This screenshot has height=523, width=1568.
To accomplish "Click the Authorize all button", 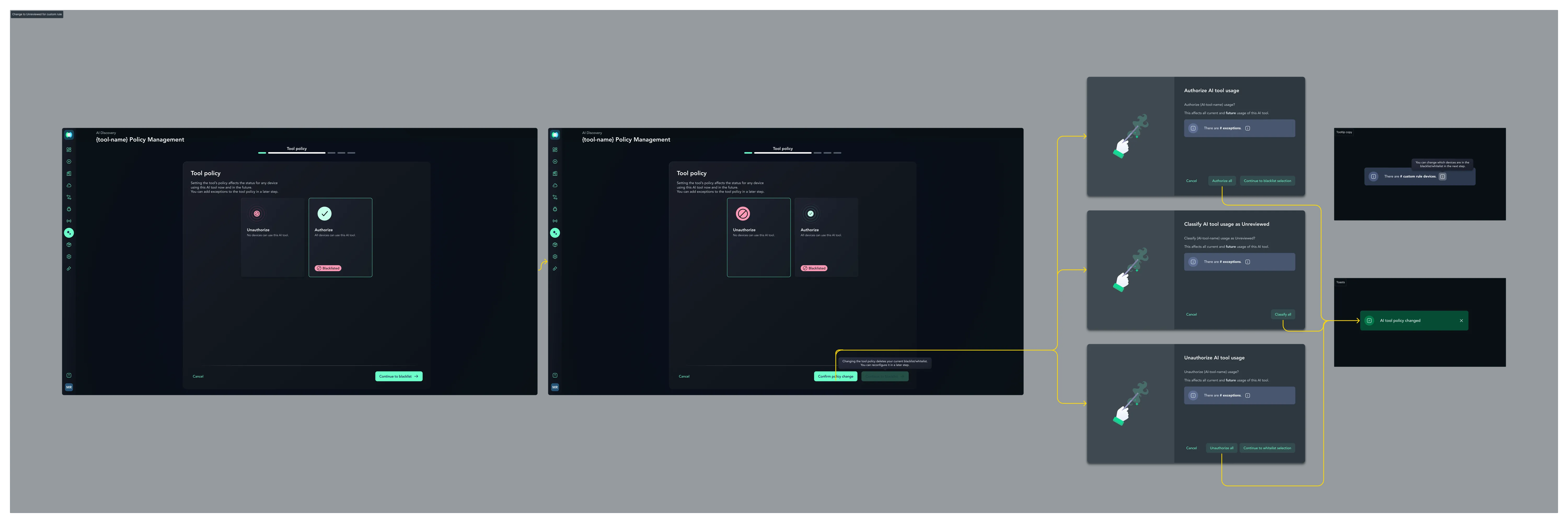I will pos(1222,181).
